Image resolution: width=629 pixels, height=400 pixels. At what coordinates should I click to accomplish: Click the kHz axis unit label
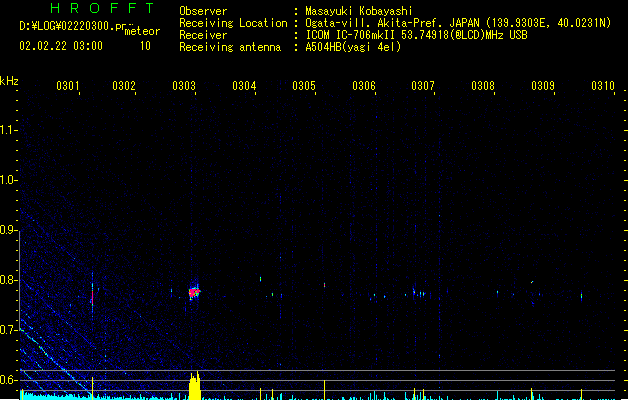pyautogui.click(x=9, y=81)
